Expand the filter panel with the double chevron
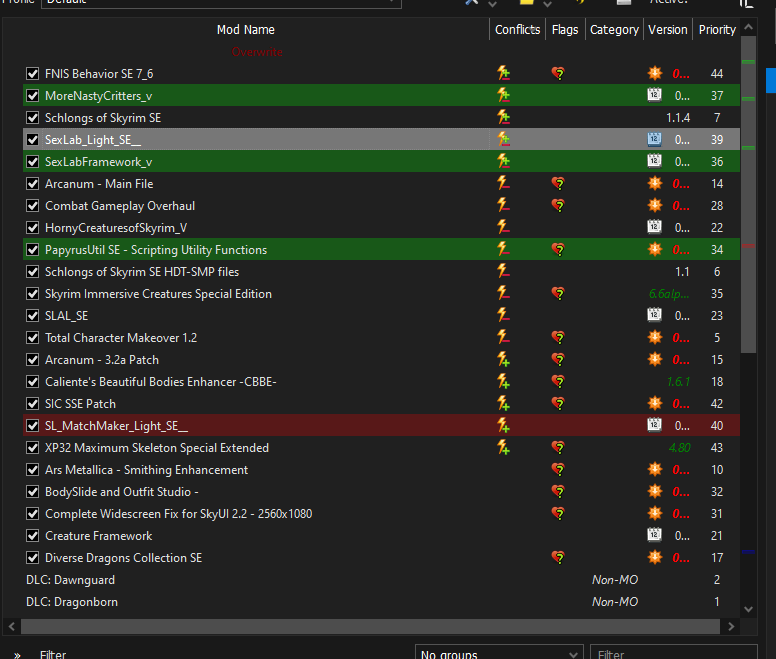 click(x=17, y=655)
